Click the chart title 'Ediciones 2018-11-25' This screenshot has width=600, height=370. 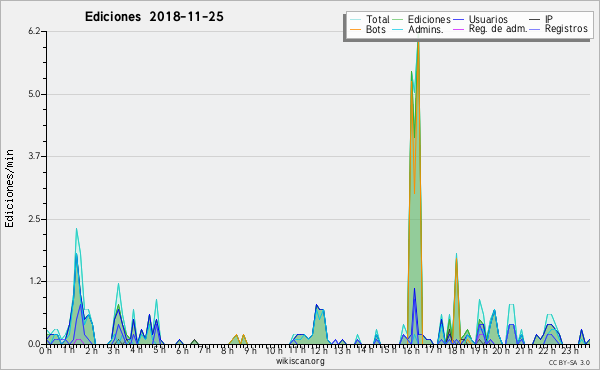[x=154, y=17]
